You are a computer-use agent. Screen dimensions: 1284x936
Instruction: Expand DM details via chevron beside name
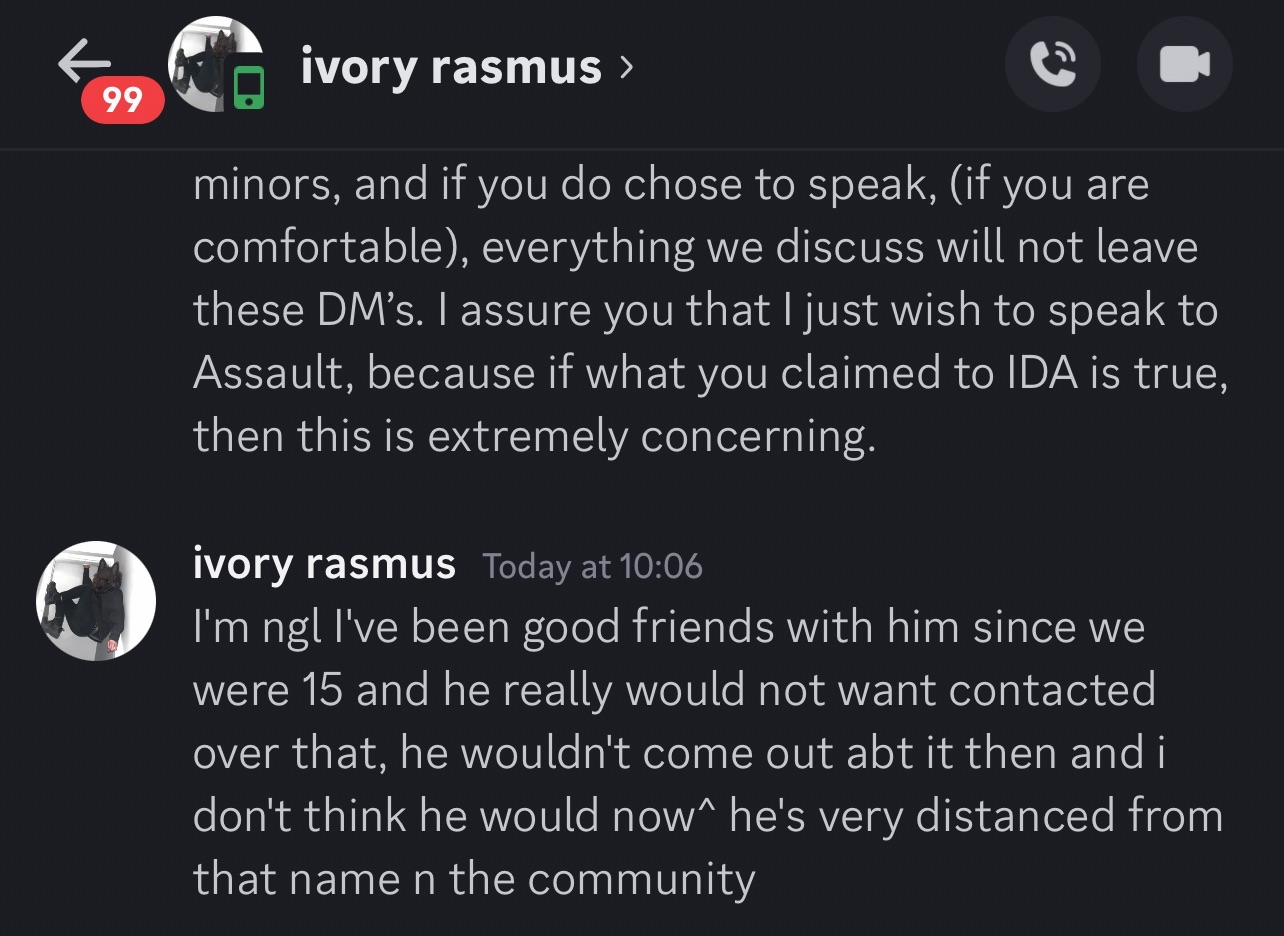coord(627,67)
